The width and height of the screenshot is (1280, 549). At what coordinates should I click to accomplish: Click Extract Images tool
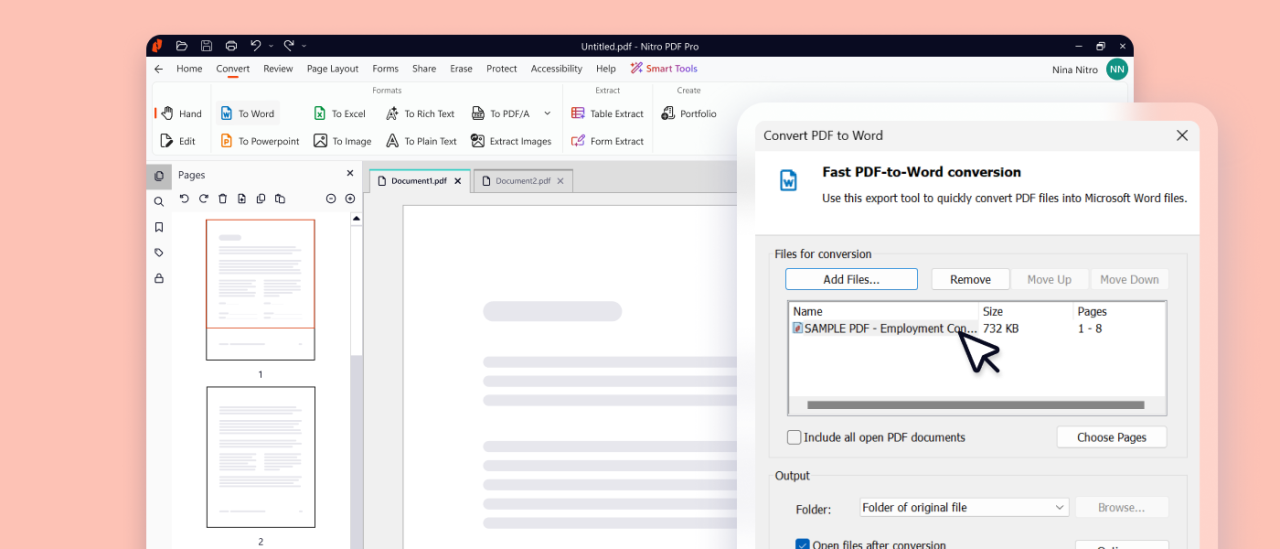click(x=511, y=141)
